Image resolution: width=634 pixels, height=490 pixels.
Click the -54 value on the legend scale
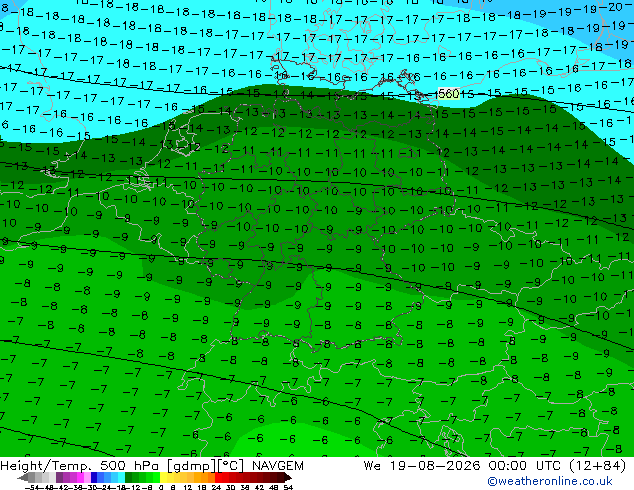pos(32,487)
